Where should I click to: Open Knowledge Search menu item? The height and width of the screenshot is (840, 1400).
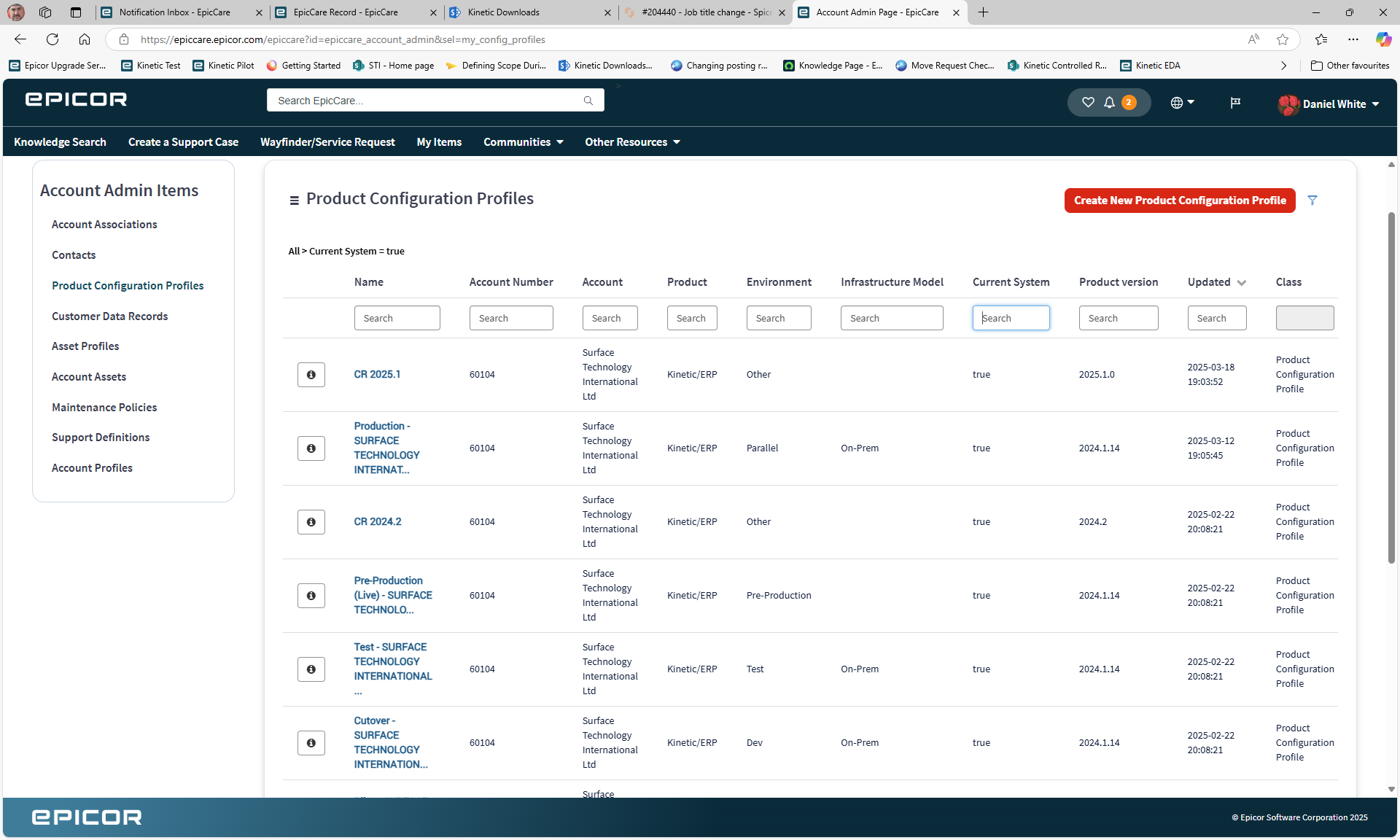tap(60, 142)
